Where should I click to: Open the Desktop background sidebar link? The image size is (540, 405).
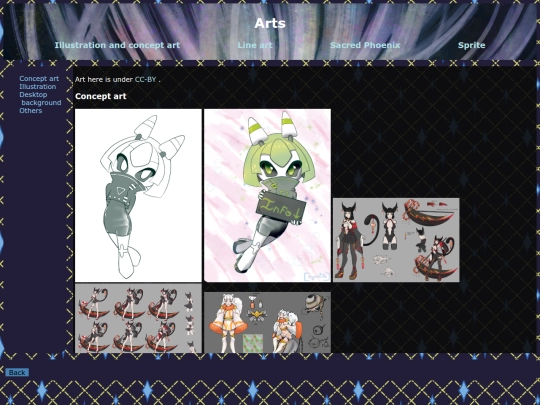[40, 98]
